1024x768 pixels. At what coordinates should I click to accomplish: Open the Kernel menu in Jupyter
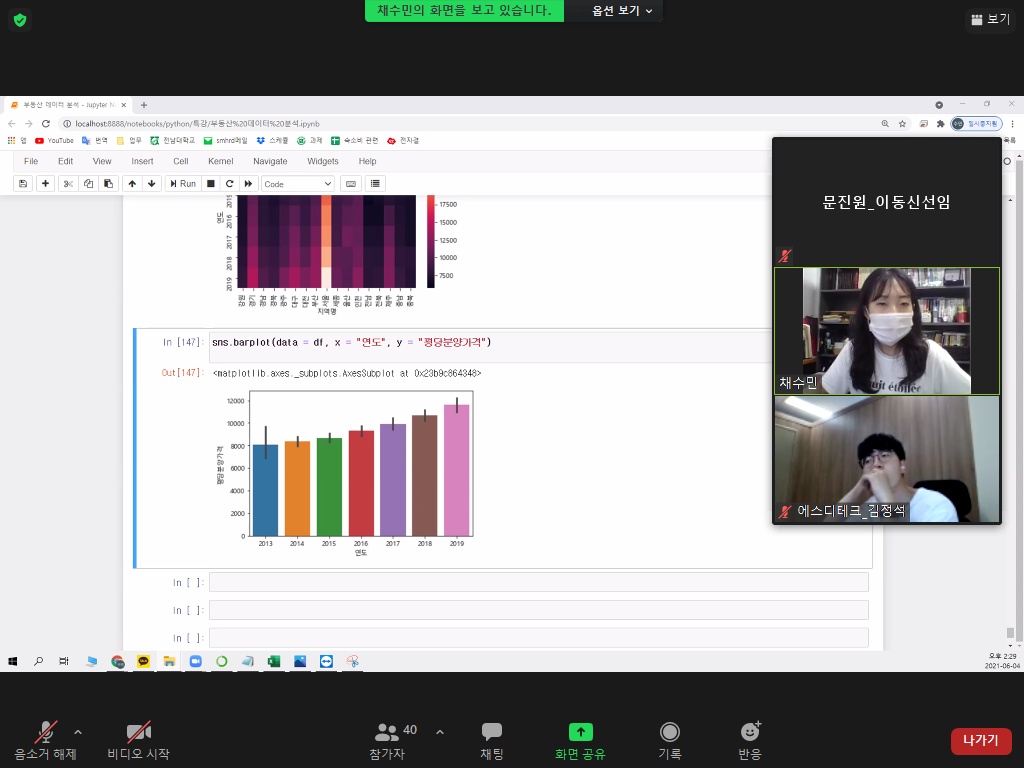pos(220,161)
